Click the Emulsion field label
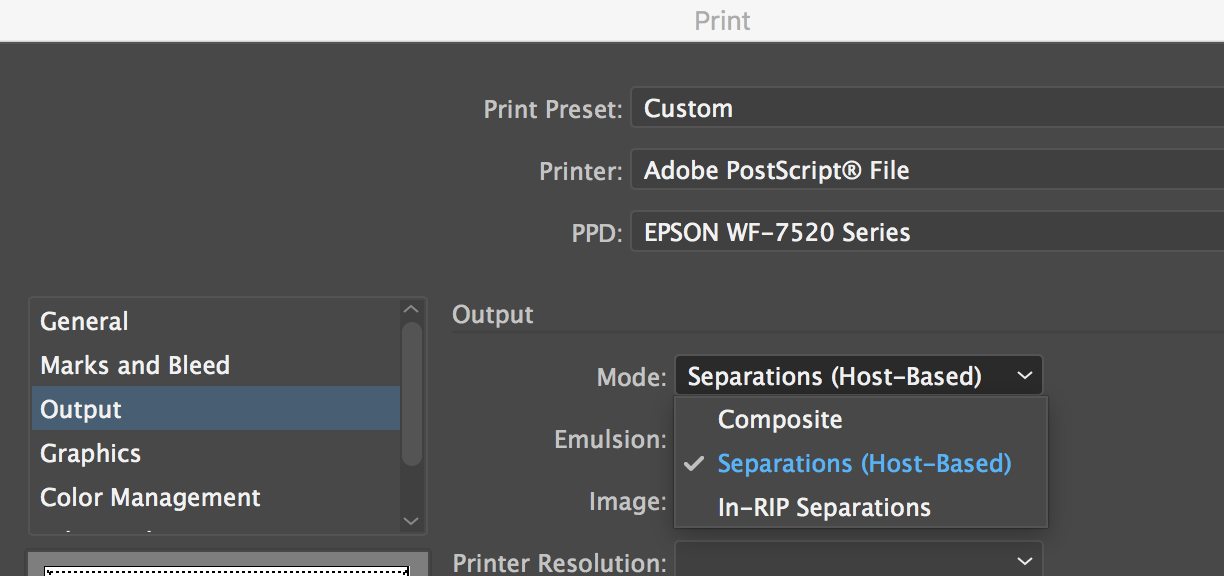The width and height of the screenshot is (1224, 576). 610,439
